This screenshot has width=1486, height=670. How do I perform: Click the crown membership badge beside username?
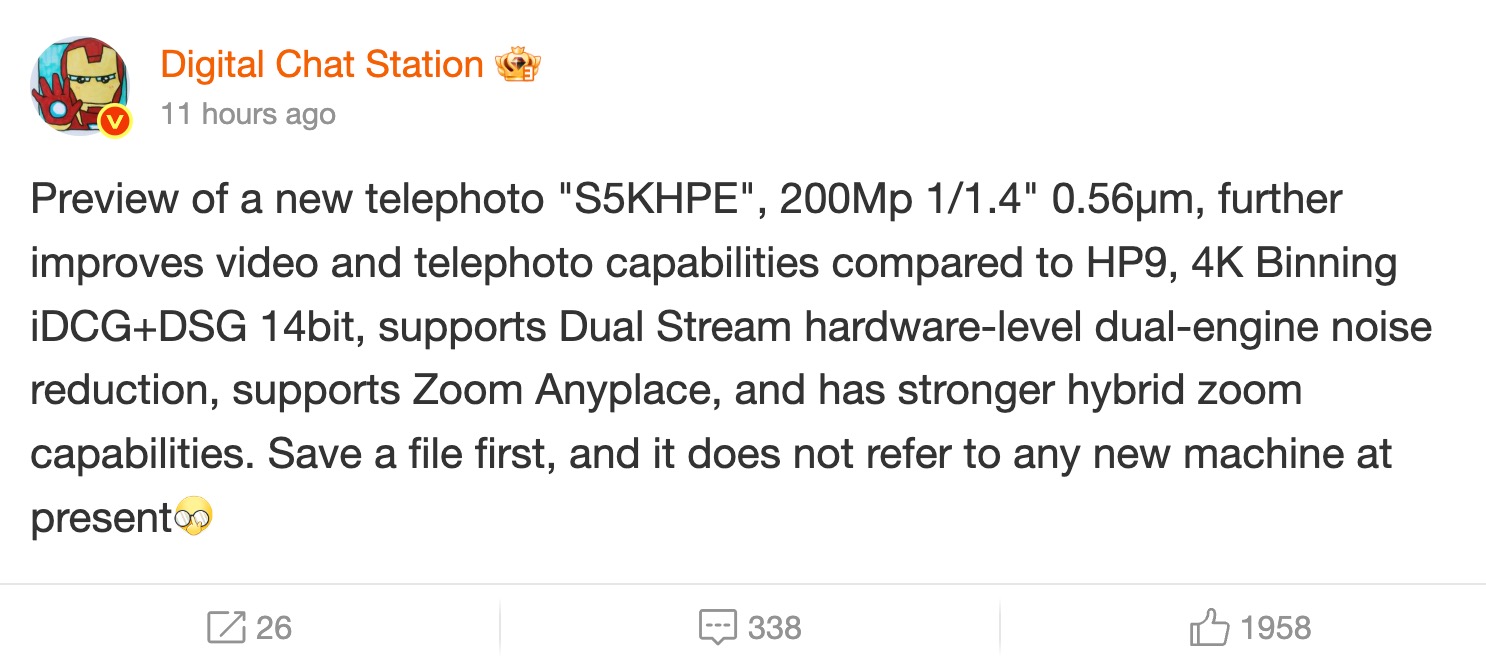(x=521, y=63)
